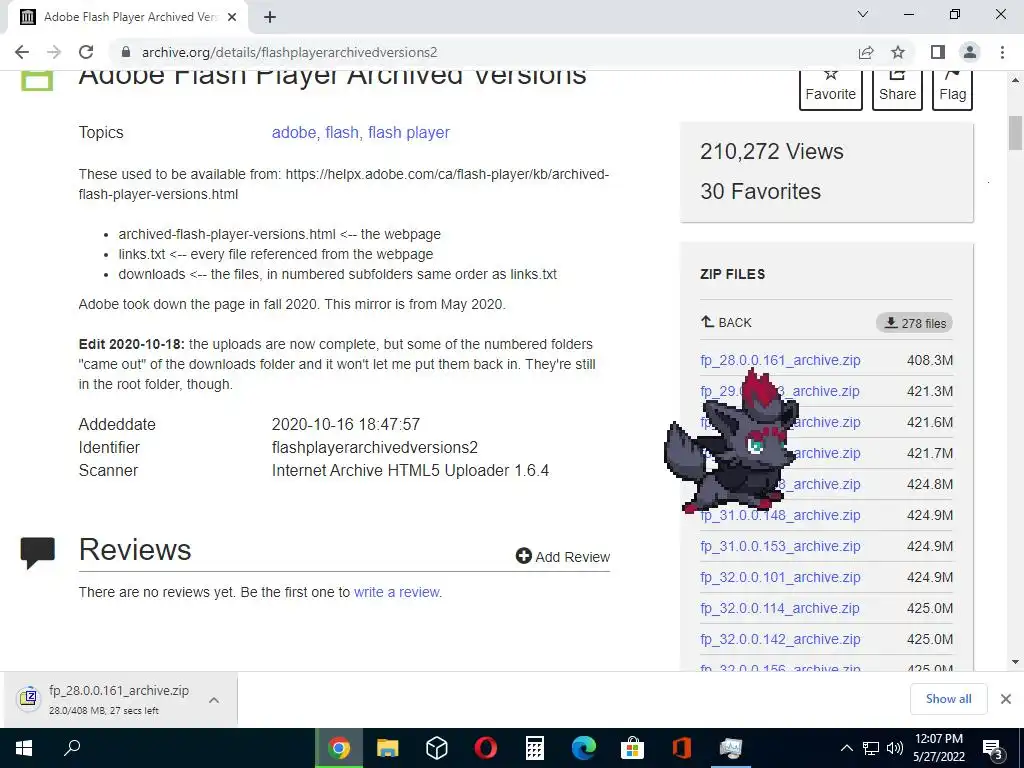Image resolution: width=1024 pixels, height=768 pixels.
Task: Download fp_31.0.0.153_archive.zip link
Action: tap(780, 546)
